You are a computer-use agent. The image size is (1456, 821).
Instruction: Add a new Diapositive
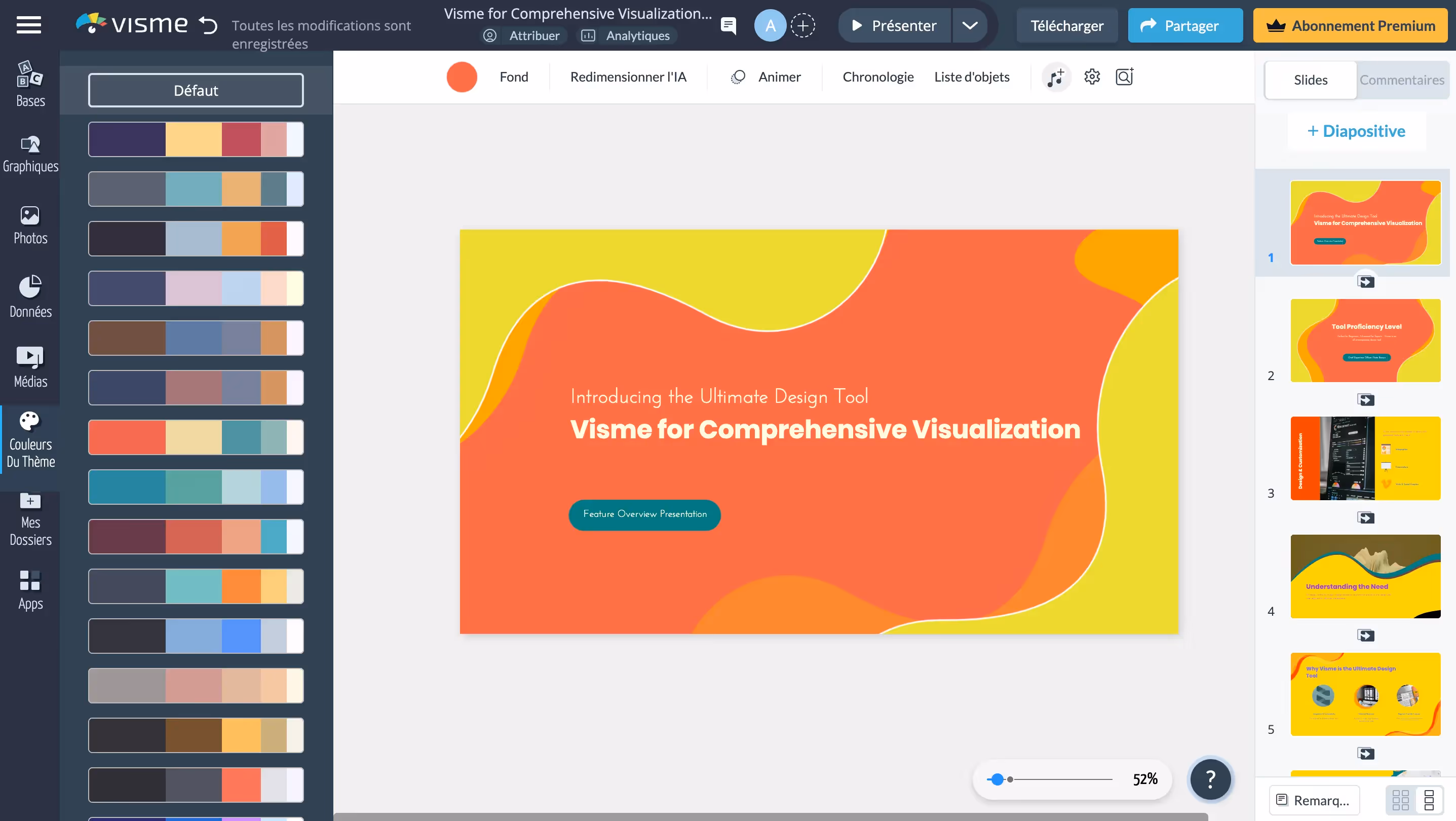[x=1356, y=131]
